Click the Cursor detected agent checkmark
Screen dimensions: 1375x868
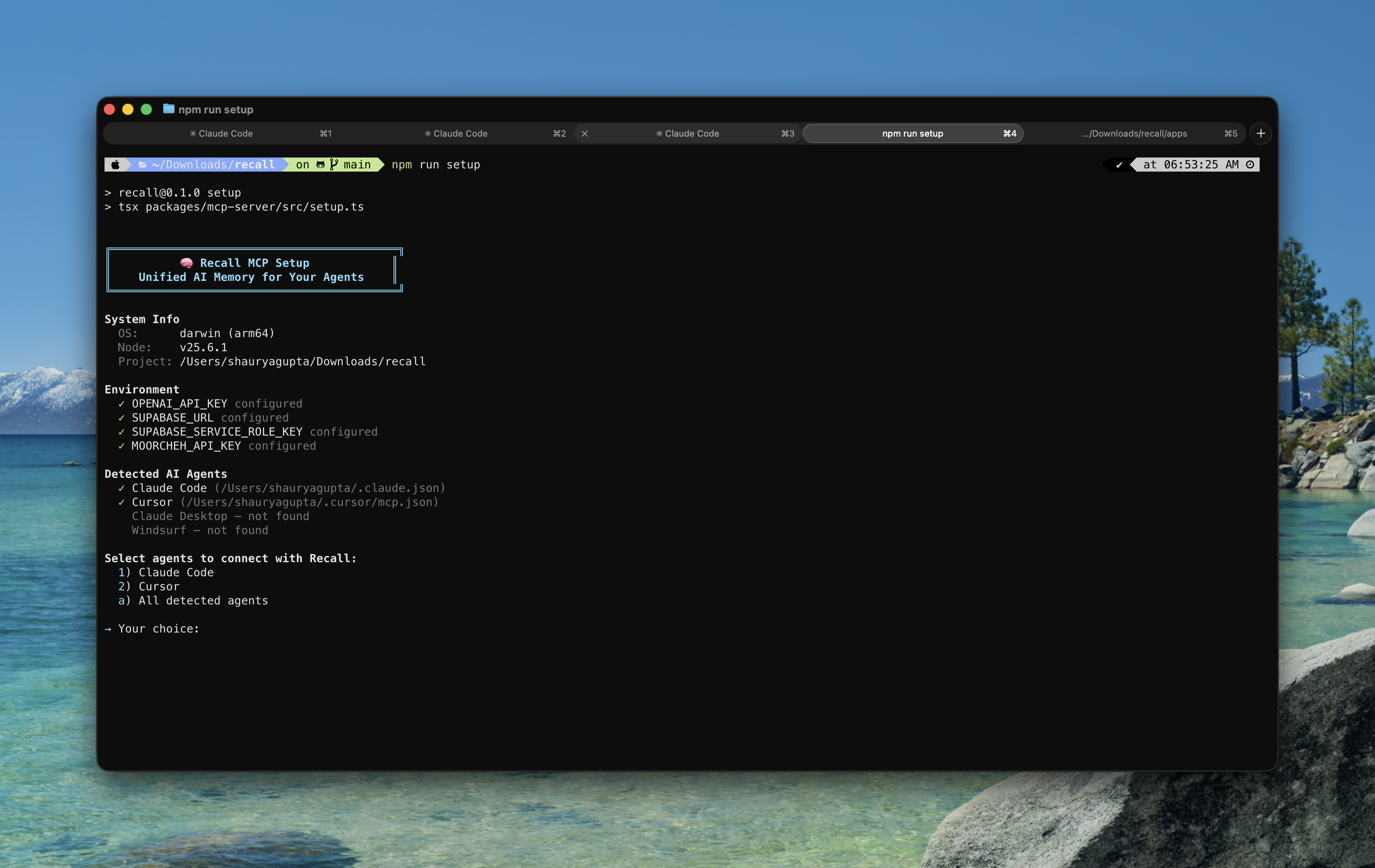(122, 502)
